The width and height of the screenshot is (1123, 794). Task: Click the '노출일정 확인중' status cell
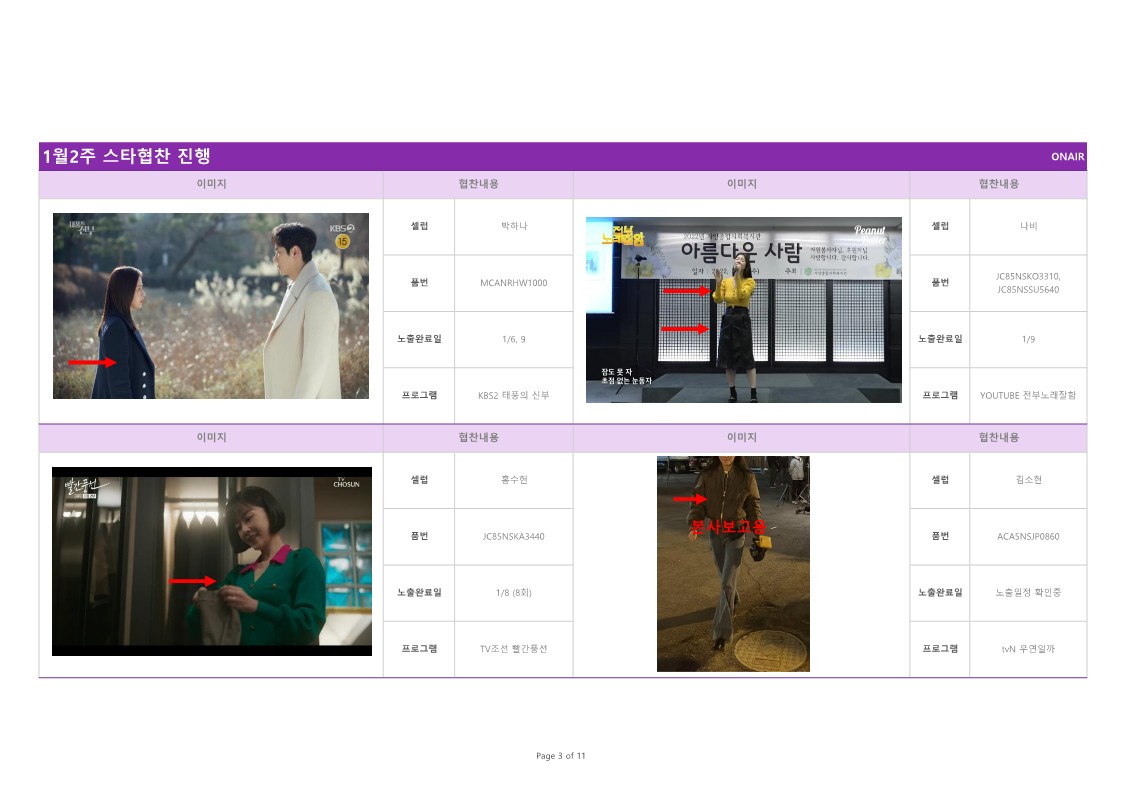pos(1028,593)
